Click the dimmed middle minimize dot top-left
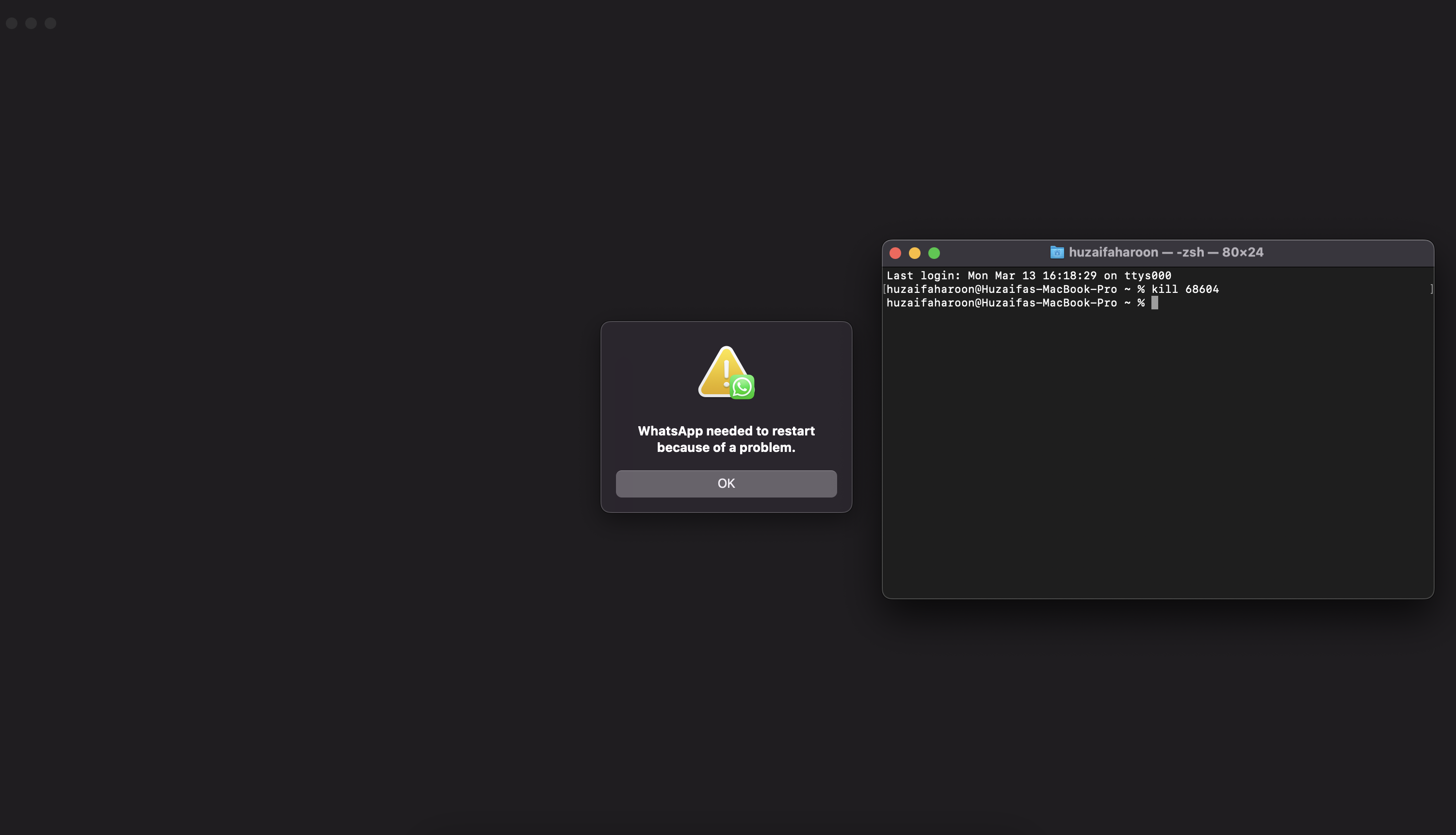1456x835 pixels. (x=31, y=23)
